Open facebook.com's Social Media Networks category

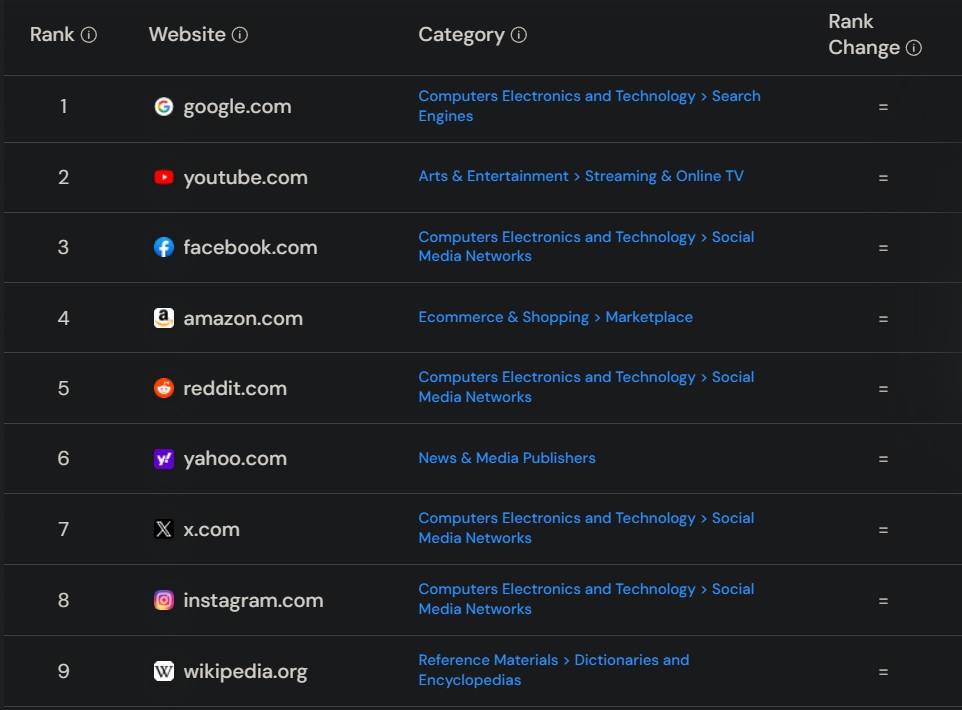[587, 247]
